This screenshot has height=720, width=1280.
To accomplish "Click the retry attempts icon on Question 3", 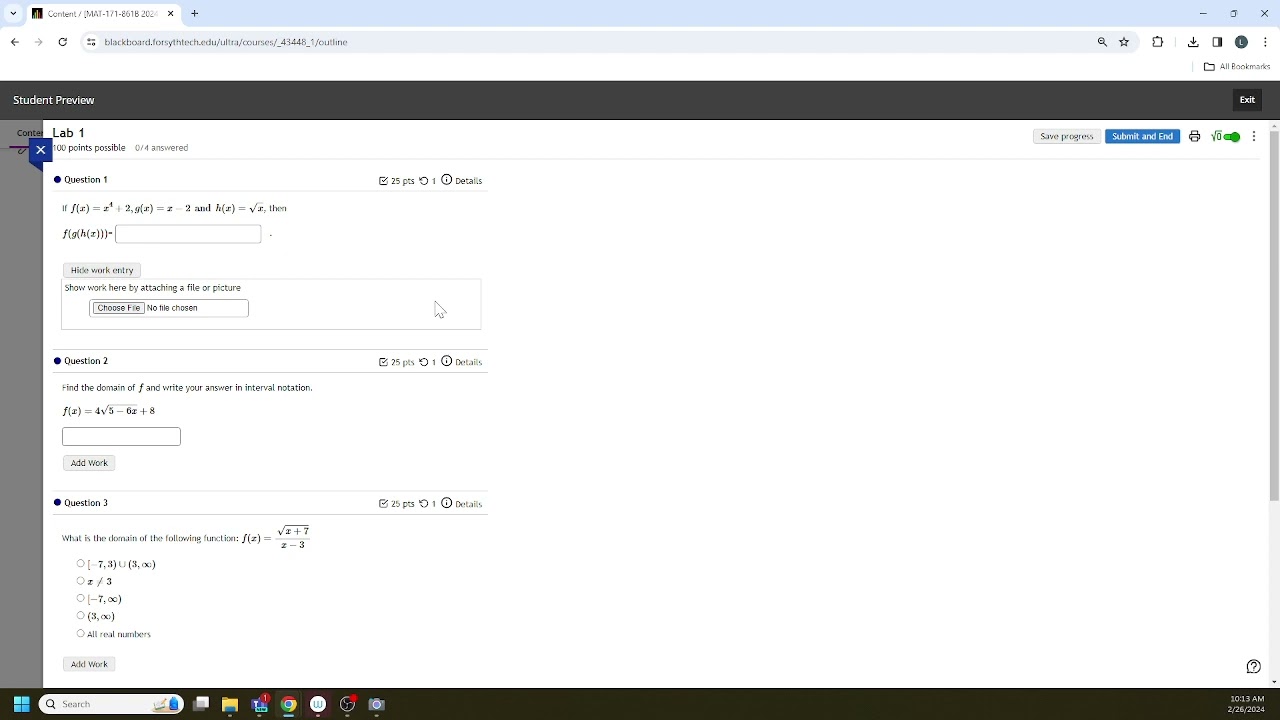I will pyautogui.click(x=423, y=504).
